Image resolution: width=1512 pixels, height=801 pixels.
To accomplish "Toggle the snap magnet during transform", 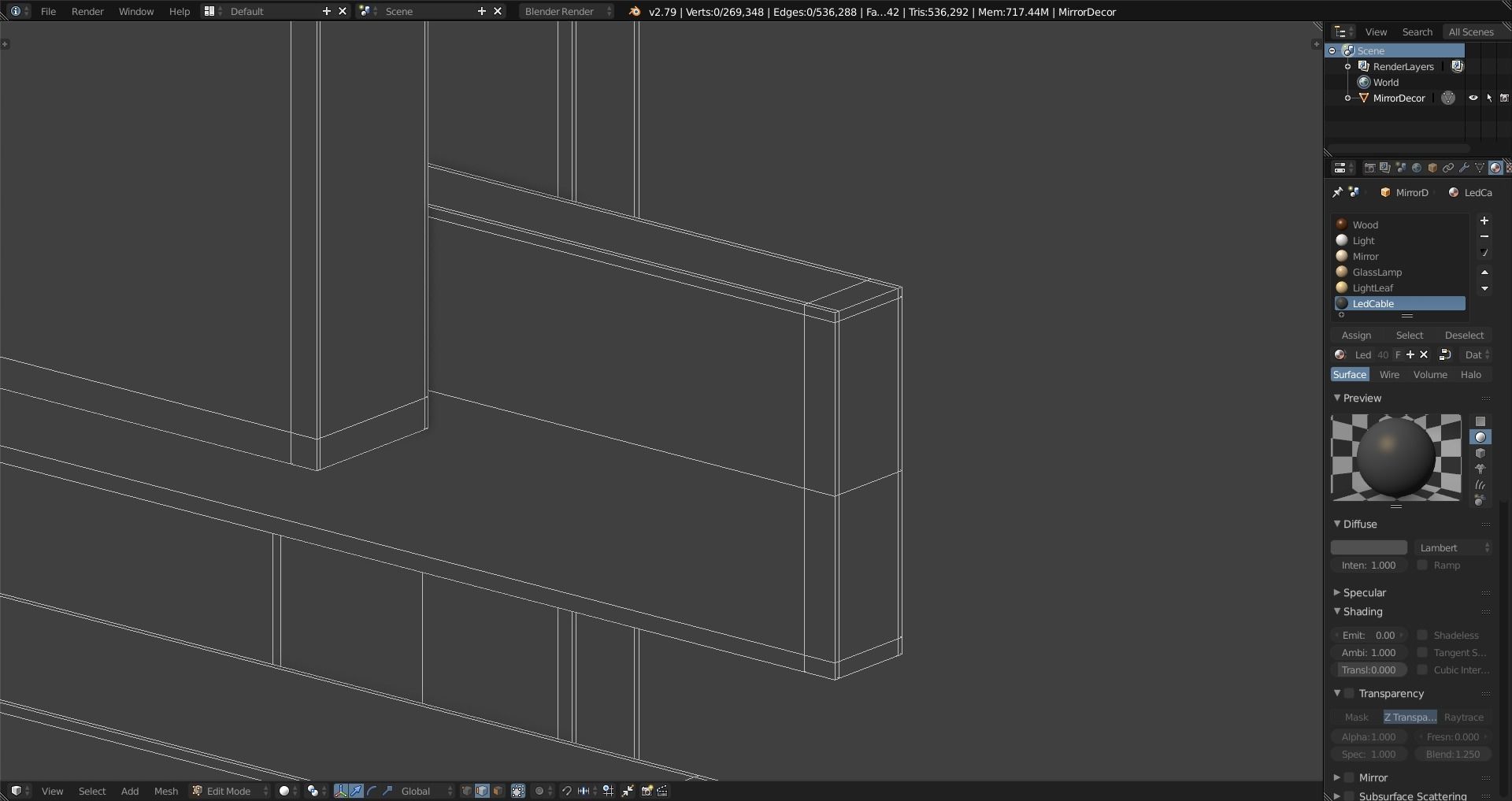I will (x=565, y=791).
